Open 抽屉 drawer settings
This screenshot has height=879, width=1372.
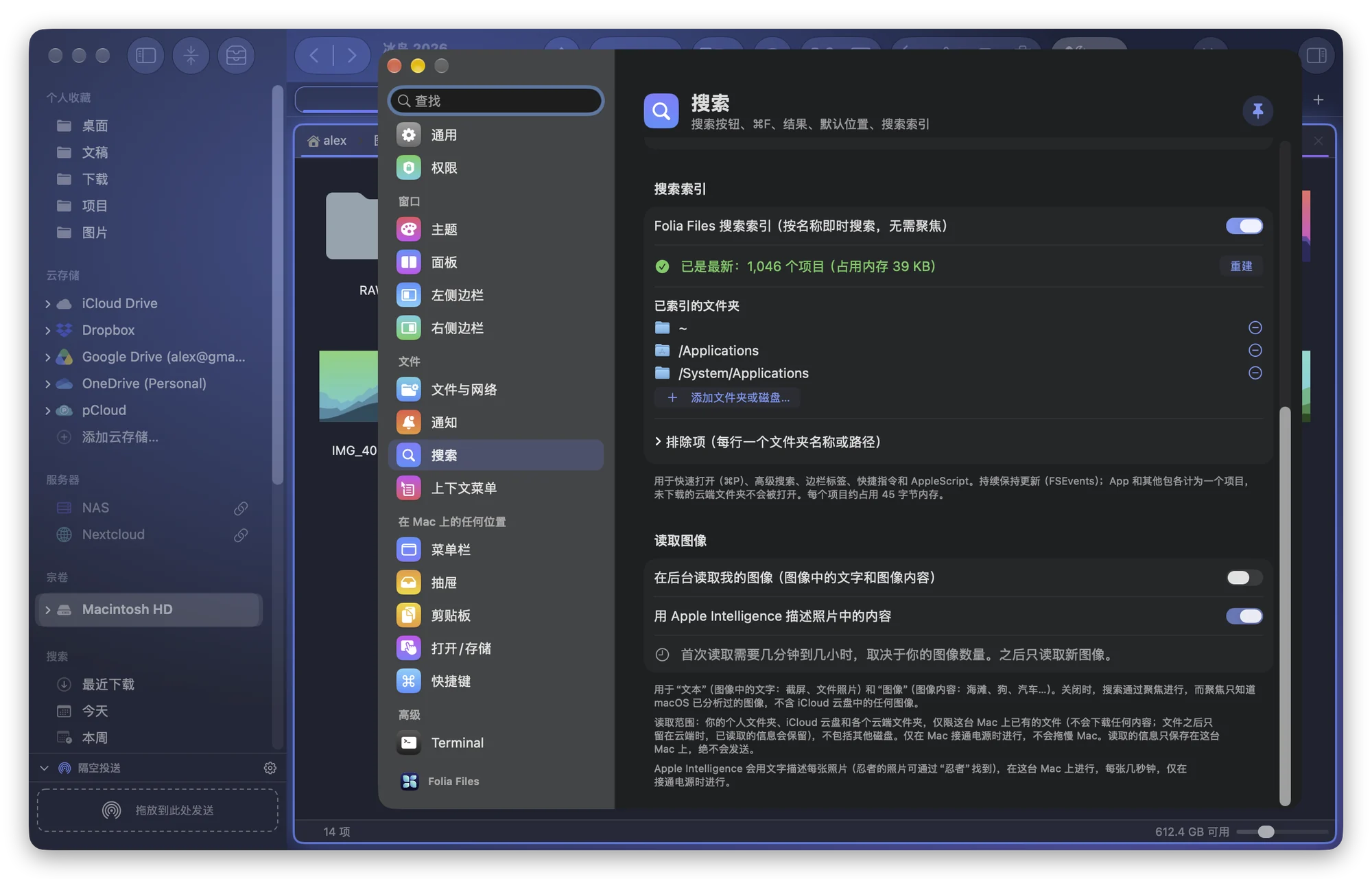[x=495, y=583]
